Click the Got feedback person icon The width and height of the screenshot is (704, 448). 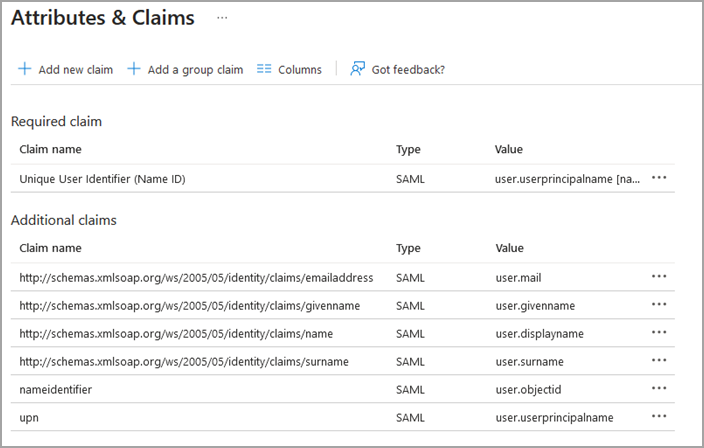click(x=357, y=70)
